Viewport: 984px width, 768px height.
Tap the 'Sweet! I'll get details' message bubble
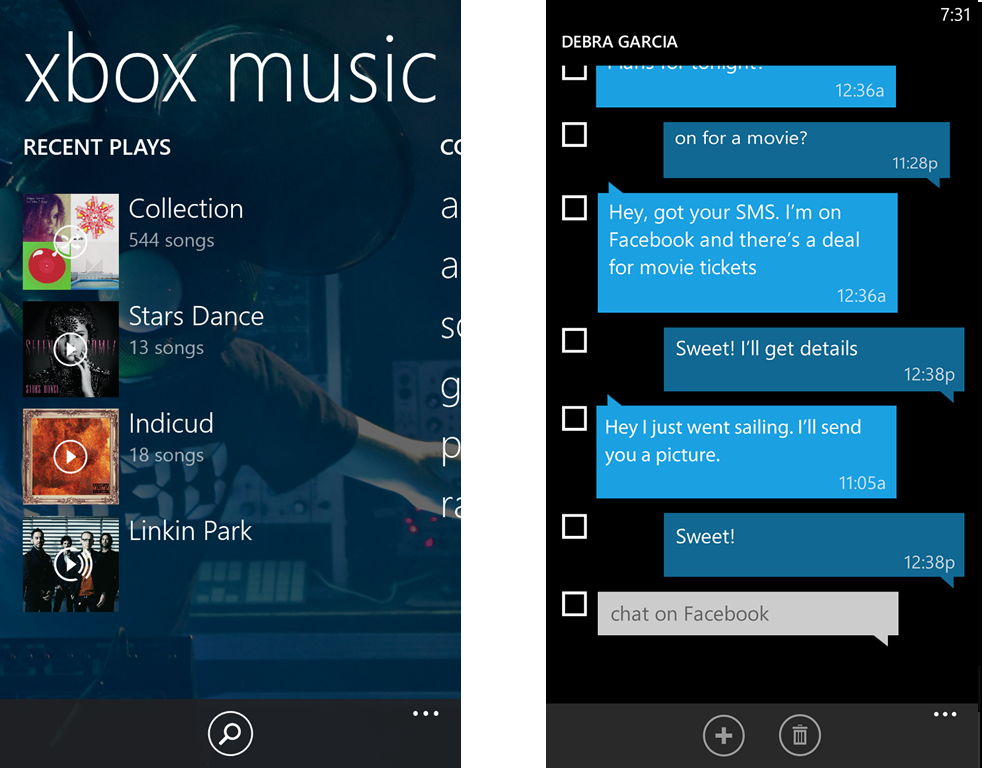click(814, 360)
